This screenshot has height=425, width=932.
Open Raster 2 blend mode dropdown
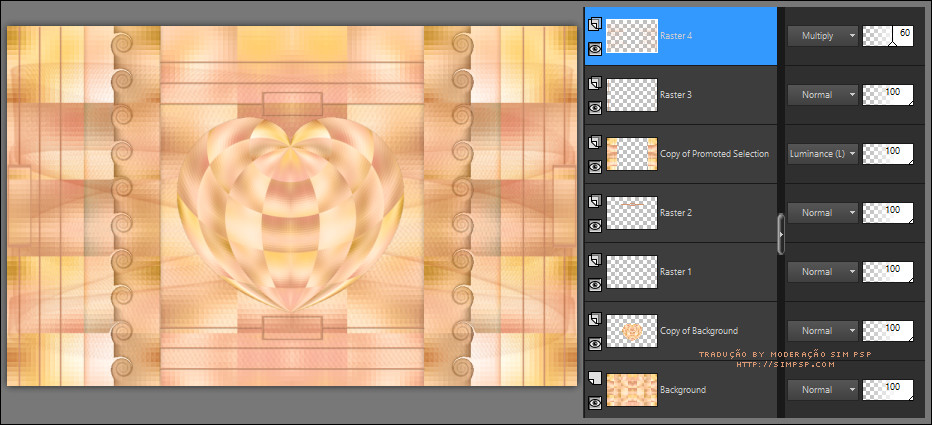(x=823, y=213)
